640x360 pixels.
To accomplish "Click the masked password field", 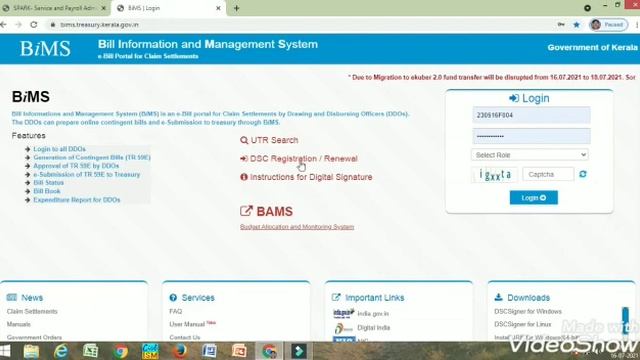I will tap(531, 136).
